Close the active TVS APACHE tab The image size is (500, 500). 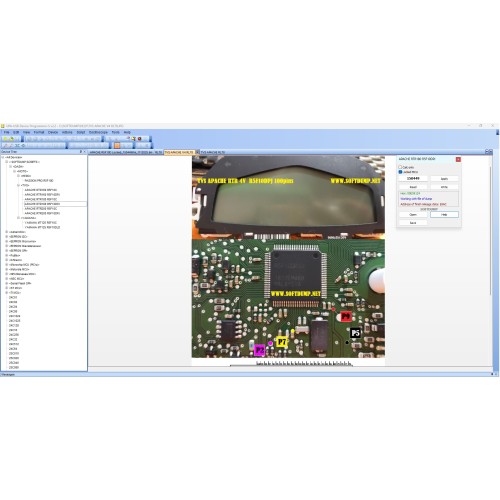click(197, 152)
